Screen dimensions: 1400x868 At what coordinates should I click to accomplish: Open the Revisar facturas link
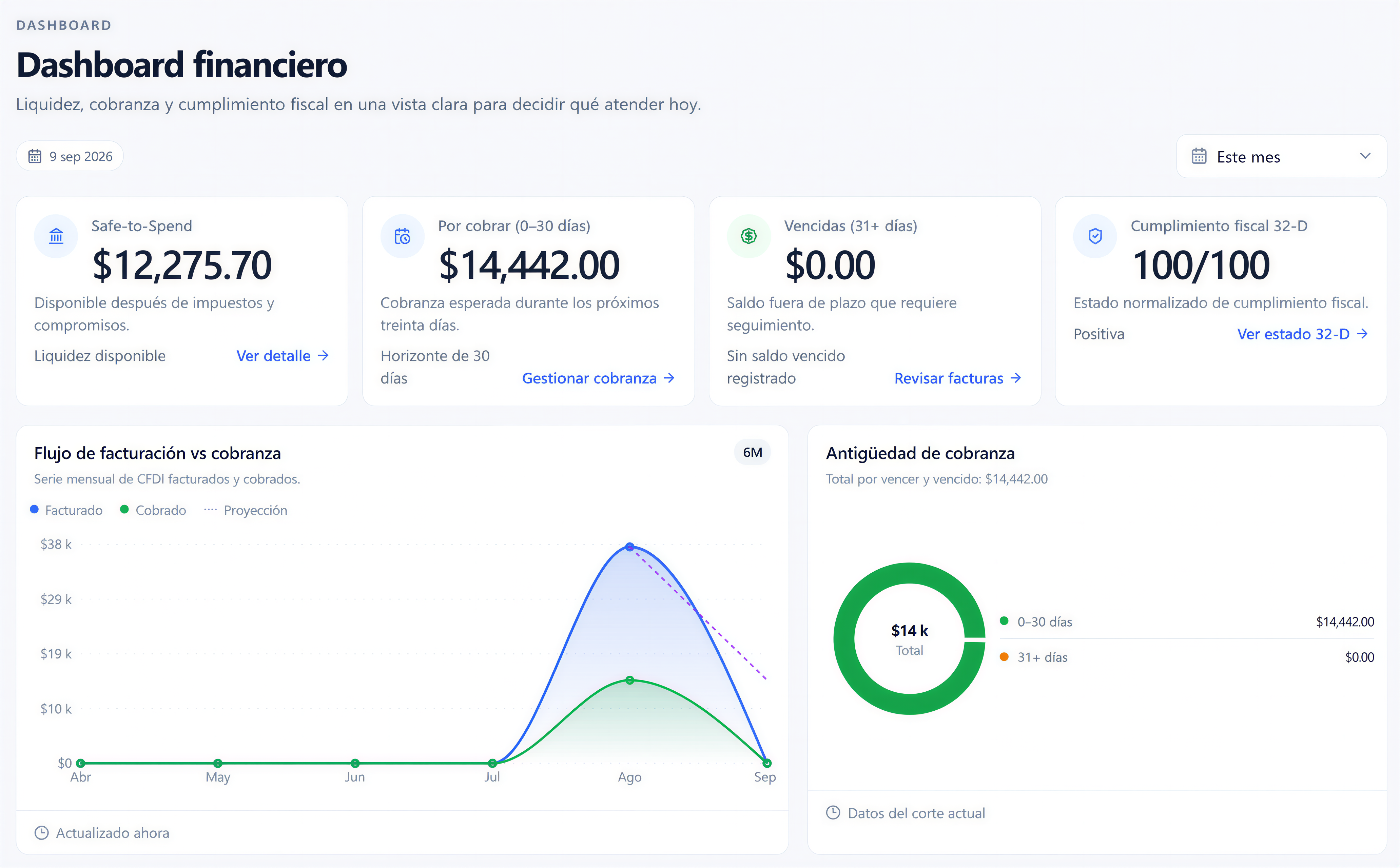tap(958, 378)
